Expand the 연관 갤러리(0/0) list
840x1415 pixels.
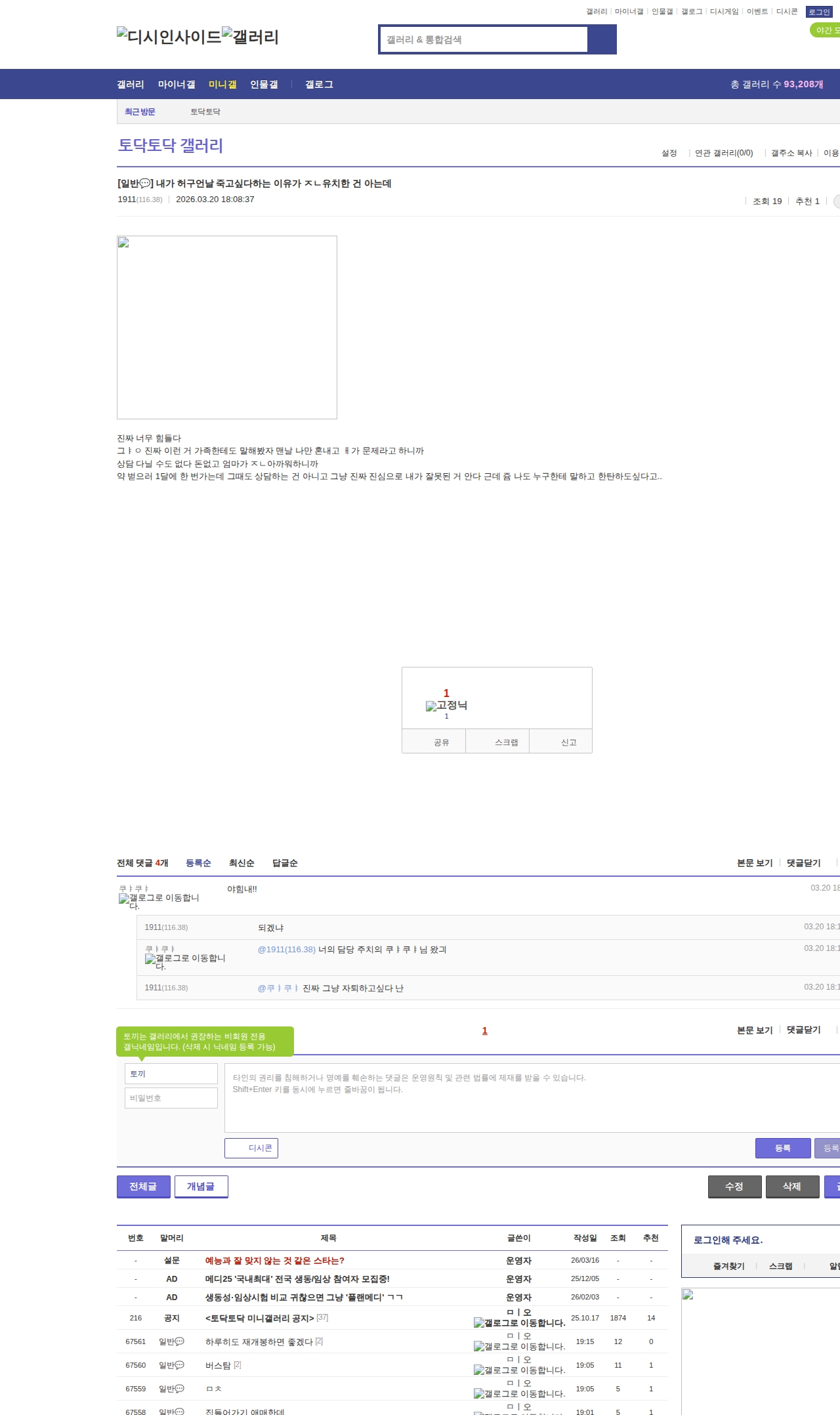[723, 153]
